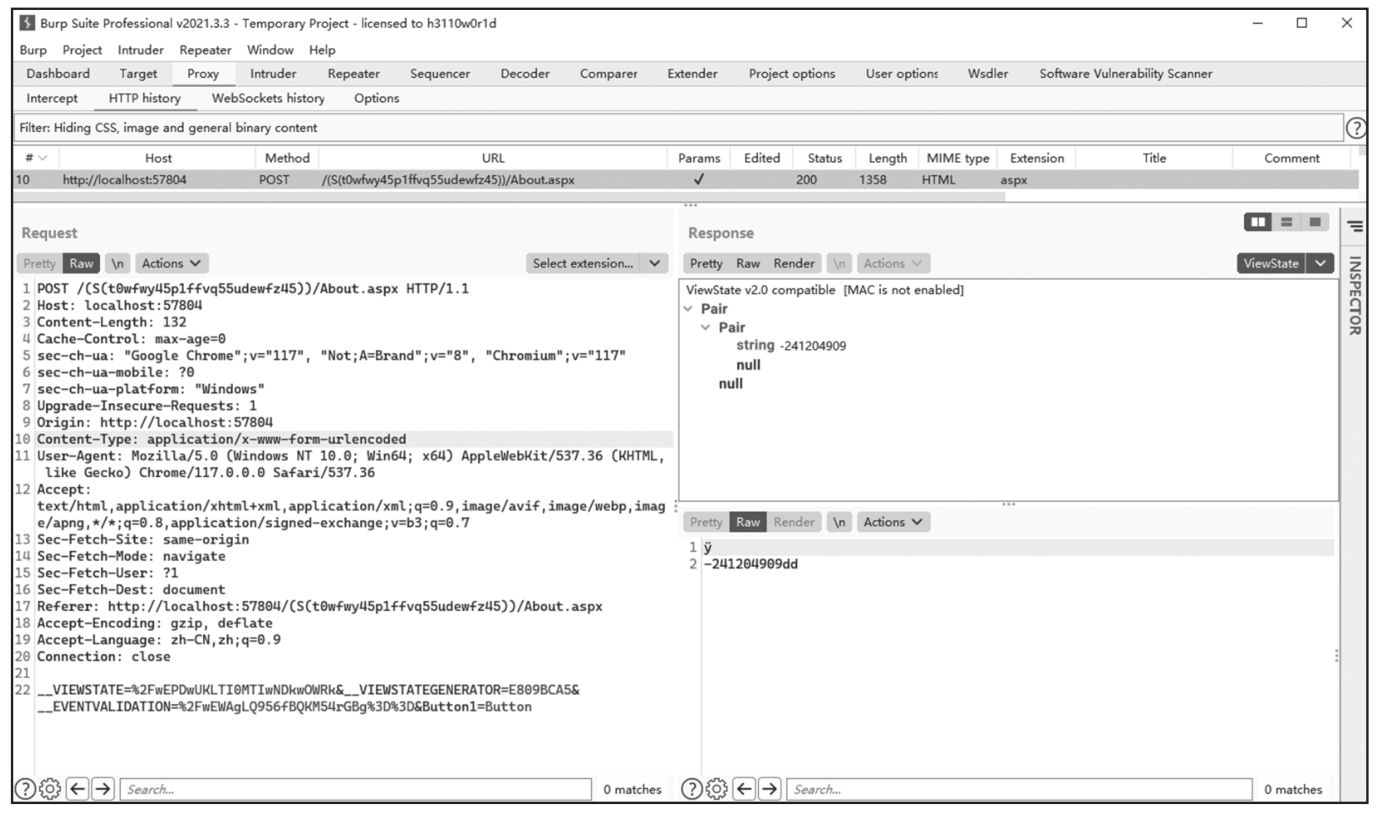Switch to Sequencer tab
The width and height of the screenshot is (1380, 815).
pos(440,74)
